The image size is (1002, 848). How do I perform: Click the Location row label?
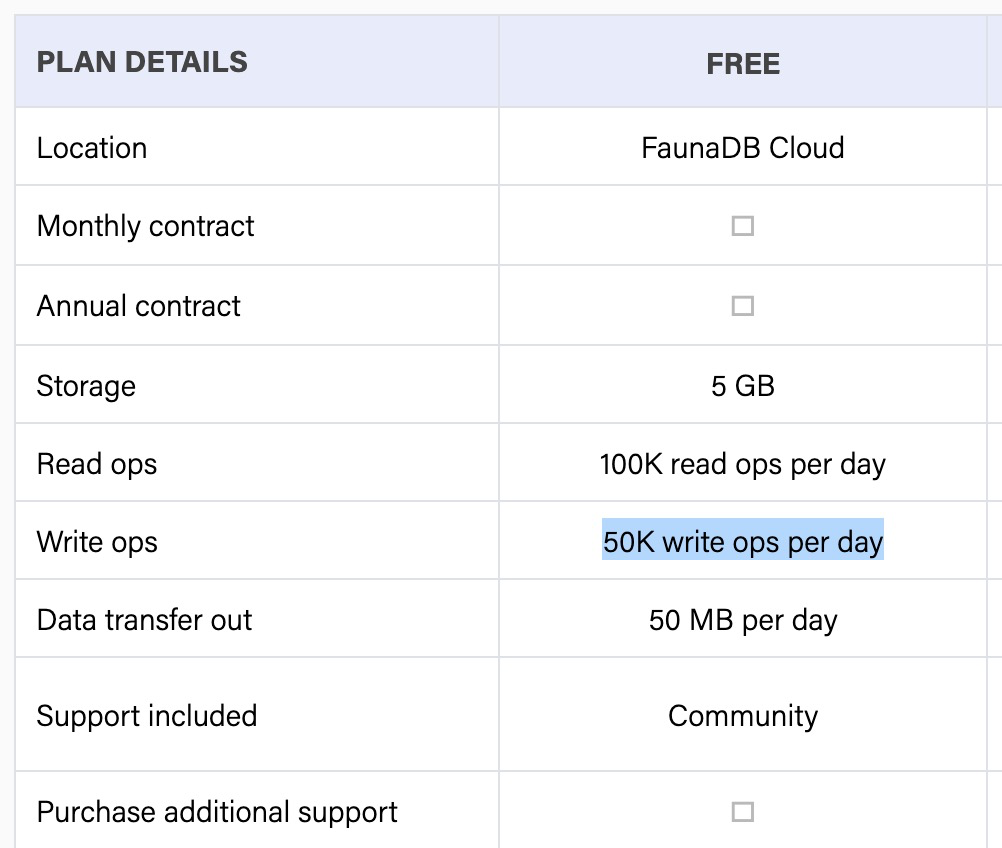click(92, 148)
